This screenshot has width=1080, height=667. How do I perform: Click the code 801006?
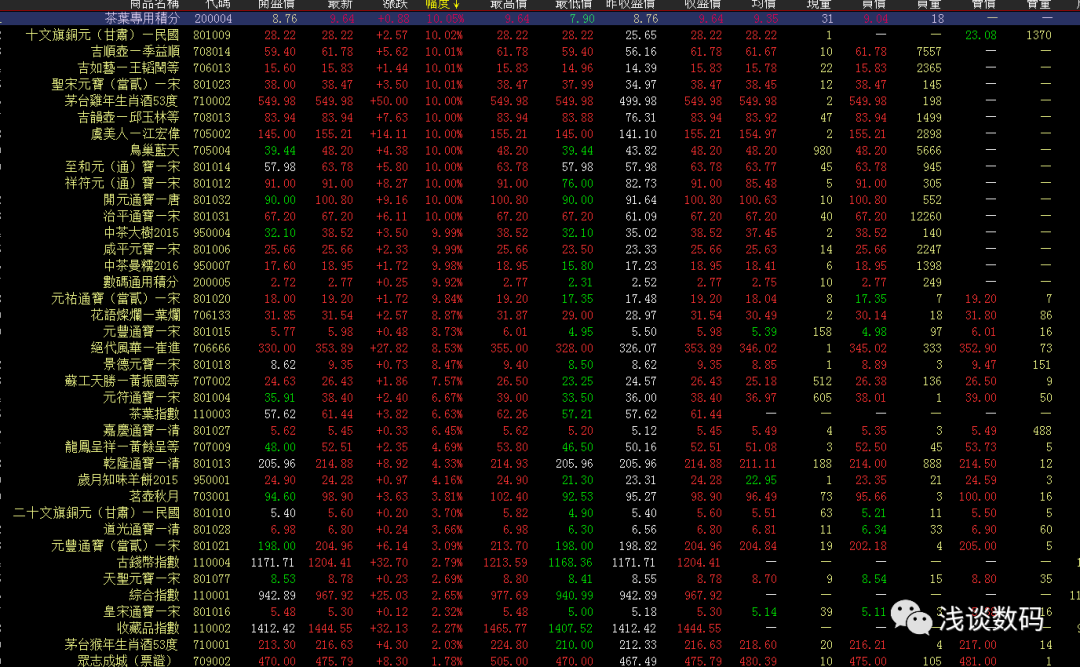211,249
